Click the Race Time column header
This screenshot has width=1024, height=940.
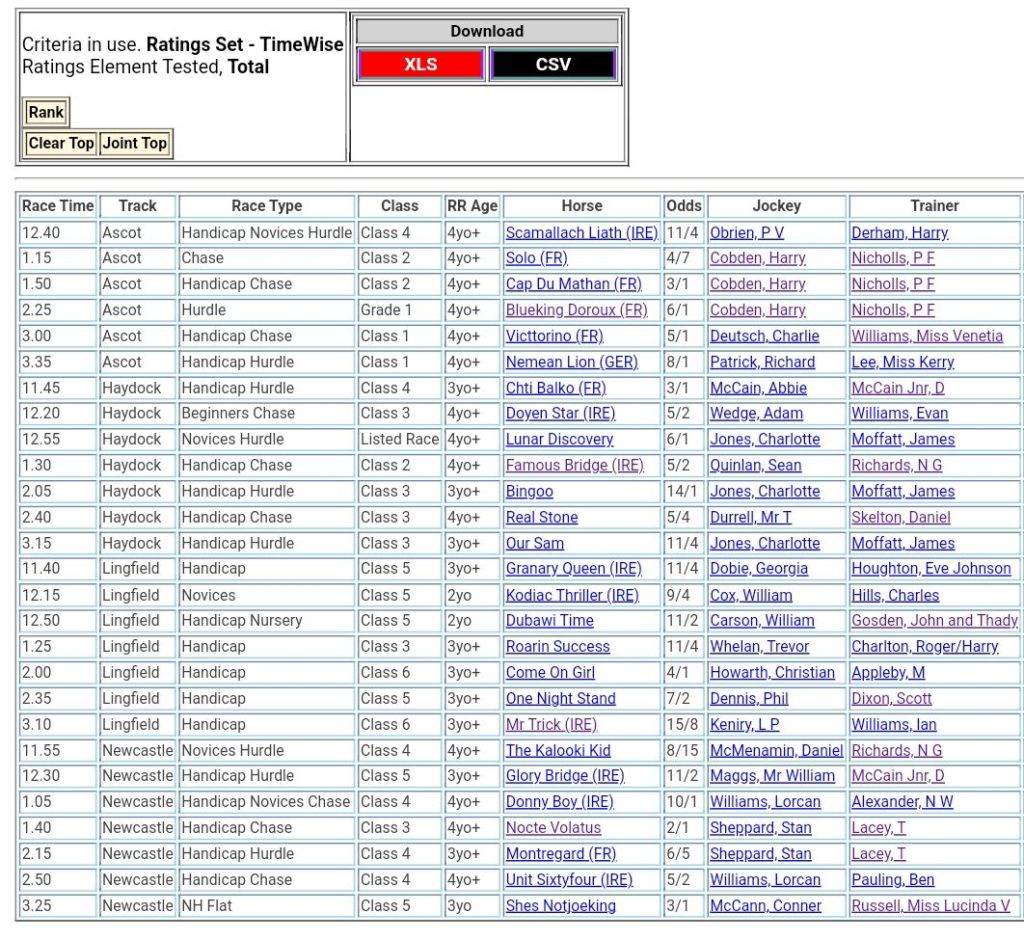[58, 206]
